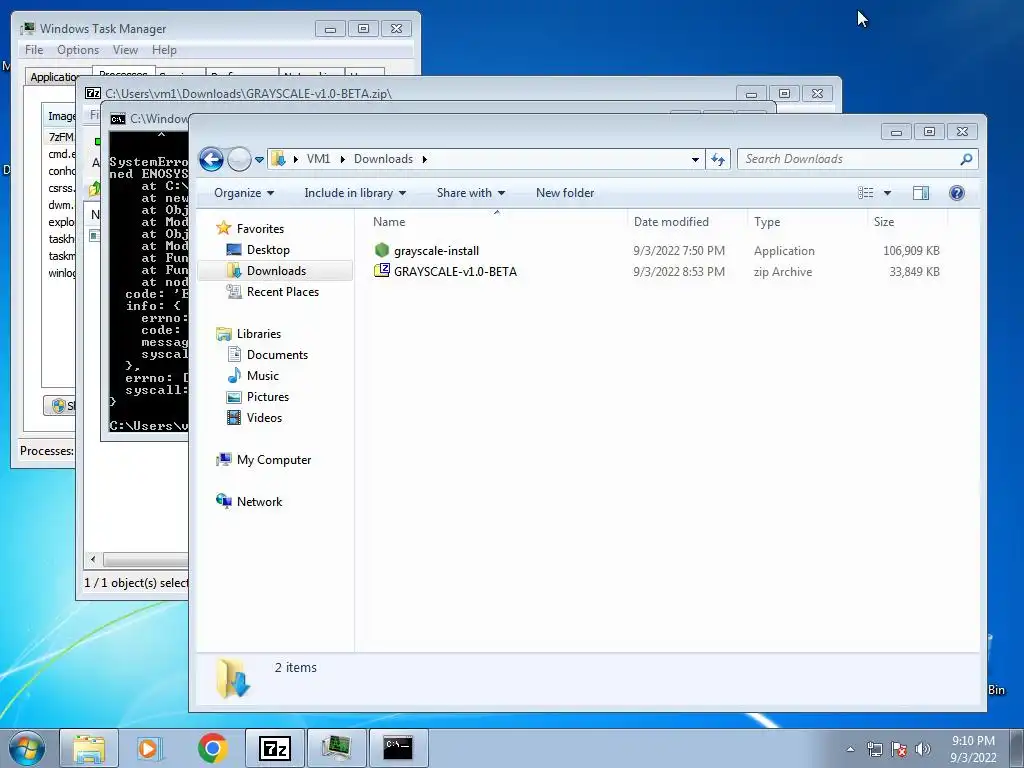
Task: Open the Windows Start button
Action: pyautogui.click(x=26, y=748)
